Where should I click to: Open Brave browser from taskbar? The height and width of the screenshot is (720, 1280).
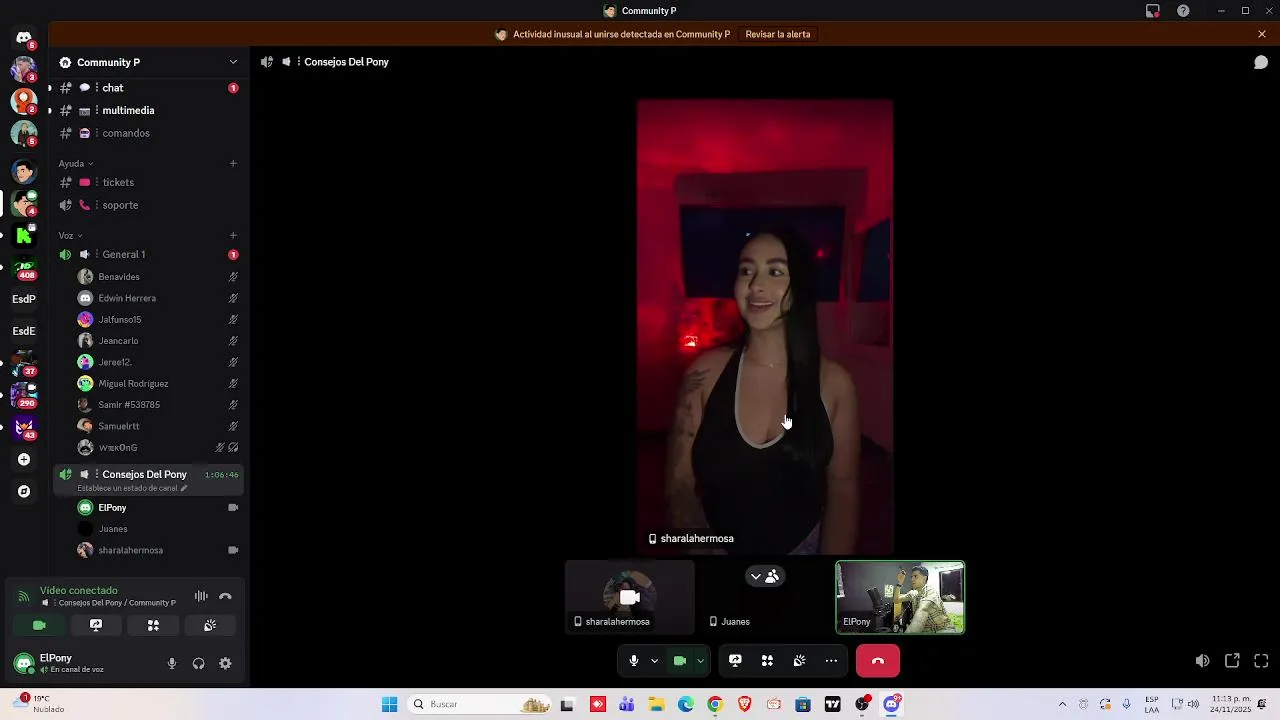[x=744, y=704]
